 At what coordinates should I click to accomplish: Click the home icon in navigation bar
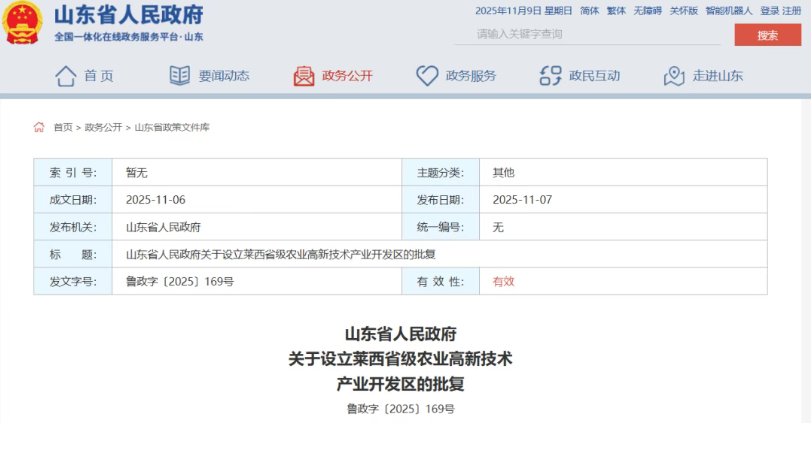(66, 76)
